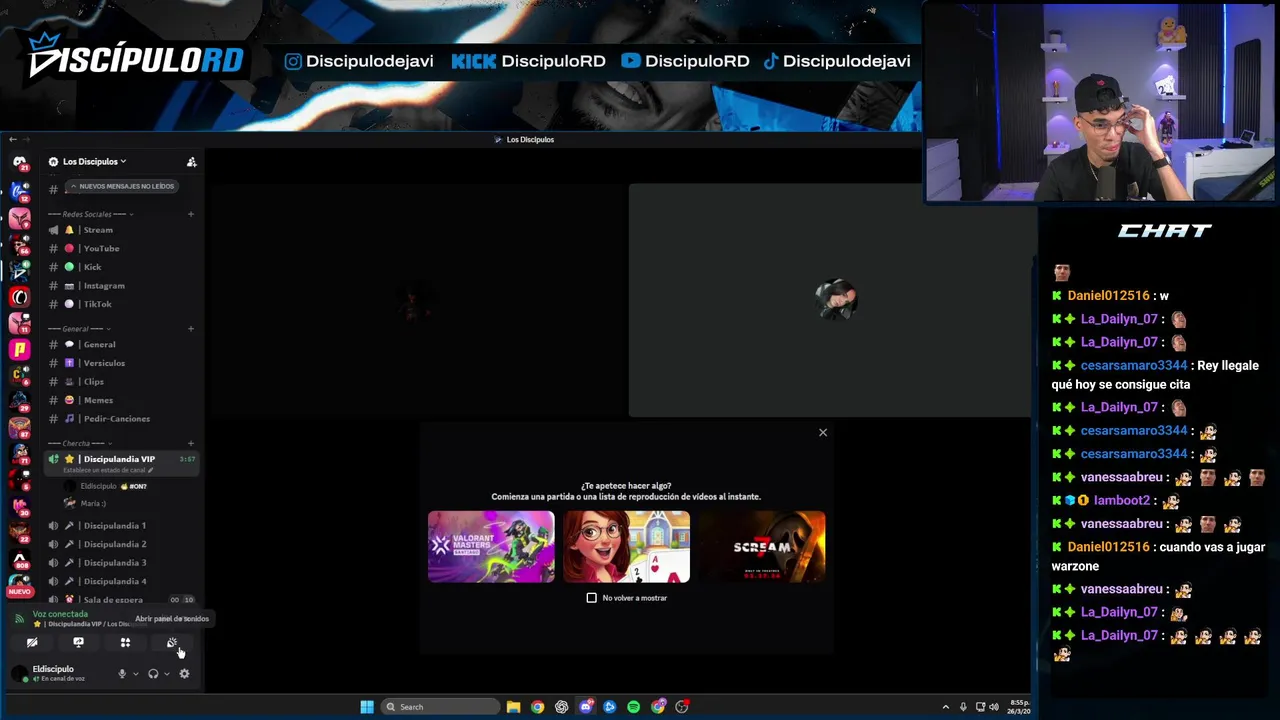Open the Memes text channel
This screenshot has height=720, width=1280.
(x=122, y=400)
